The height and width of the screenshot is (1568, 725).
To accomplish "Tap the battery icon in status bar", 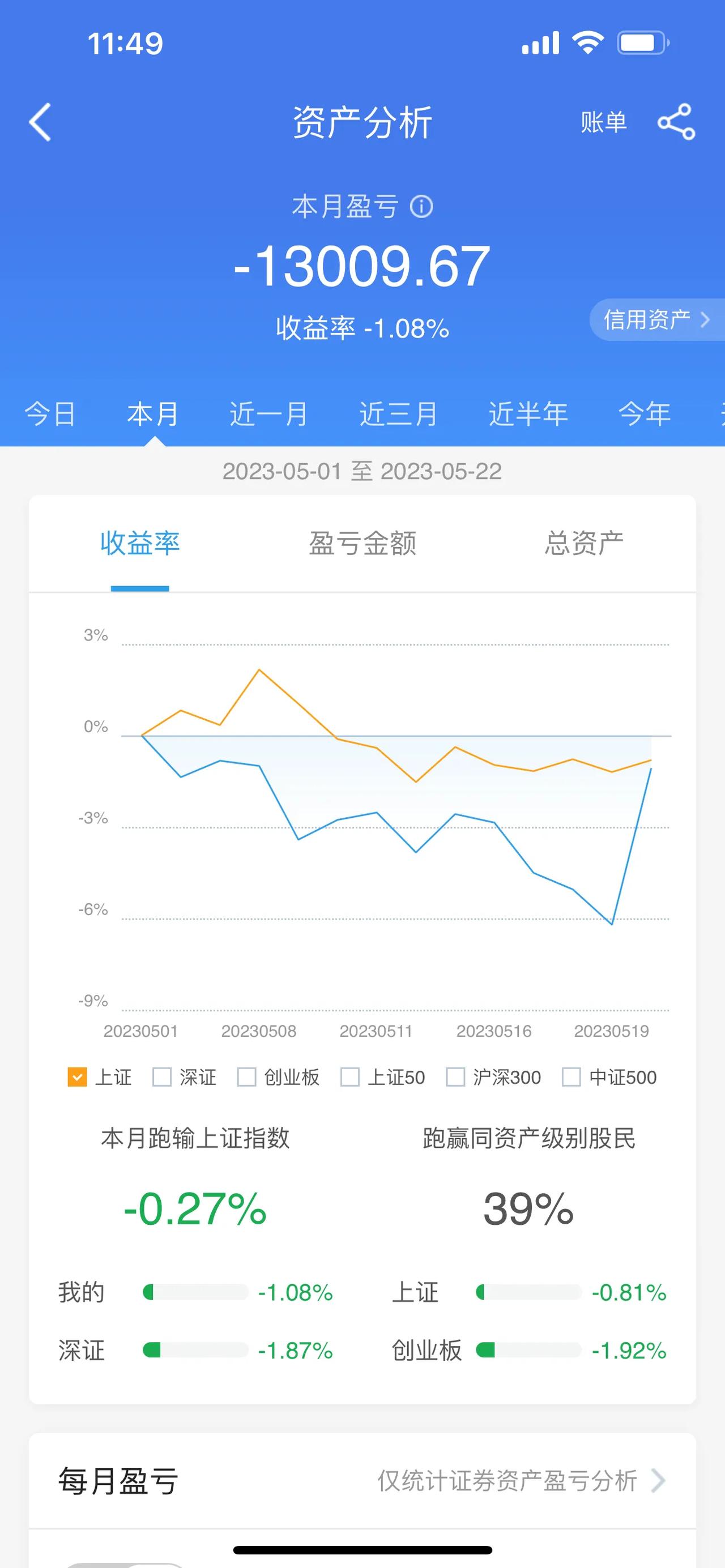I will click(643, 42).
